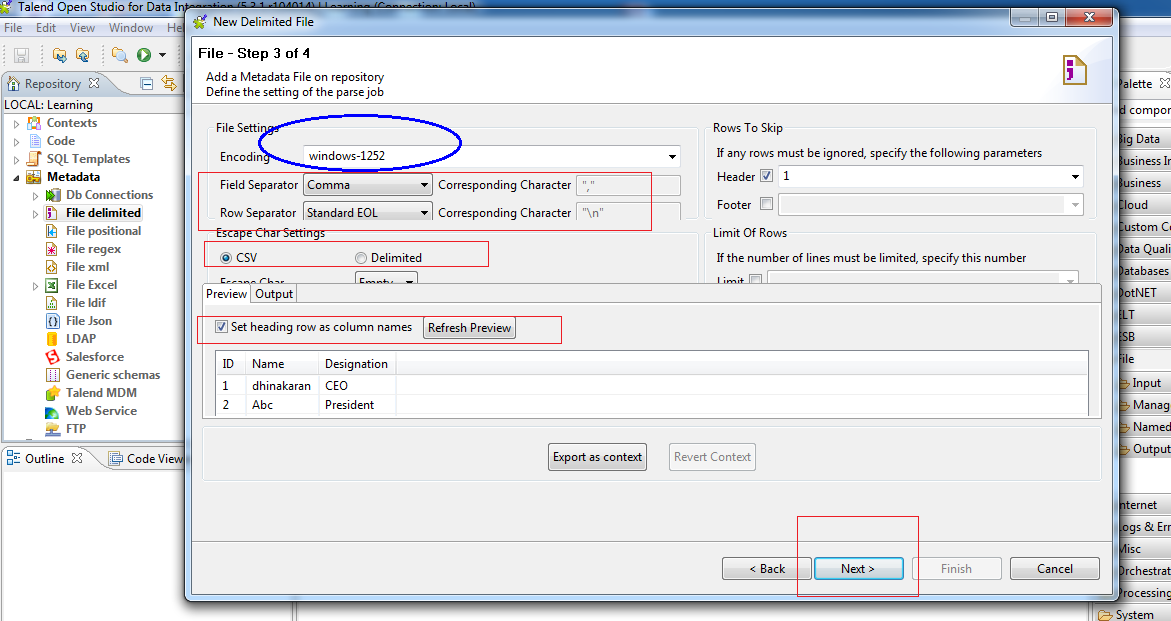
Task: Click the green Run button in toolbar
Action: click(x=144, y=54)
